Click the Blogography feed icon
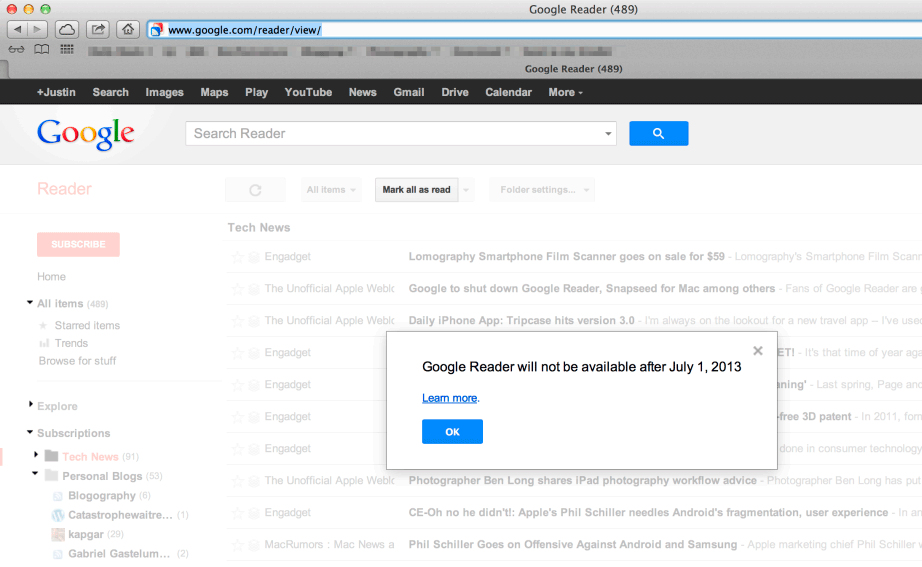The width and height of the screenshot is (922, 567). [x=58, y=496]
